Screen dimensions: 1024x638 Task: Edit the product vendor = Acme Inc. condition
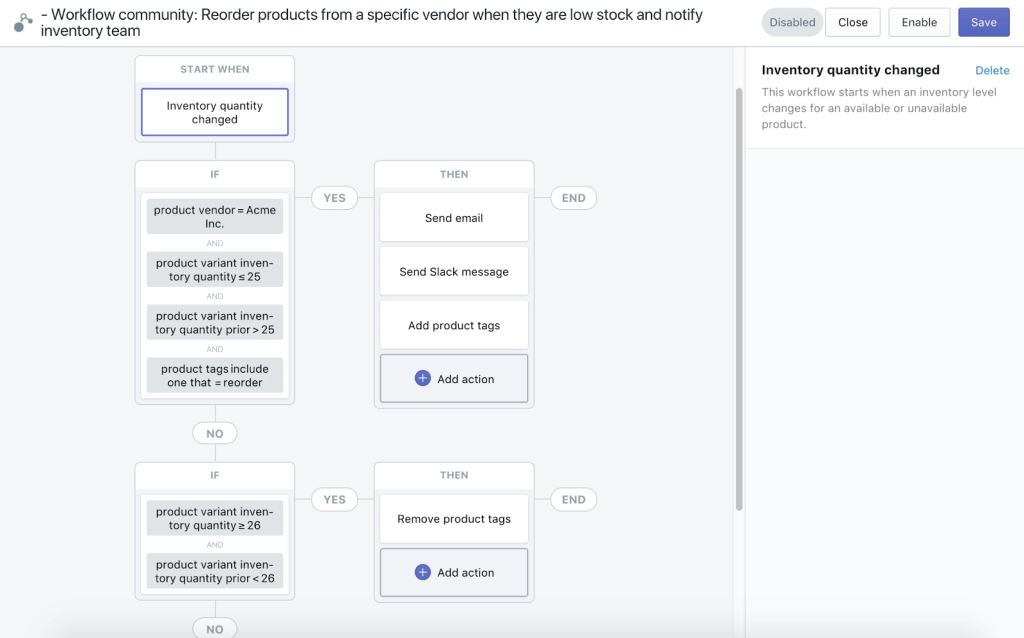point(215,217)
